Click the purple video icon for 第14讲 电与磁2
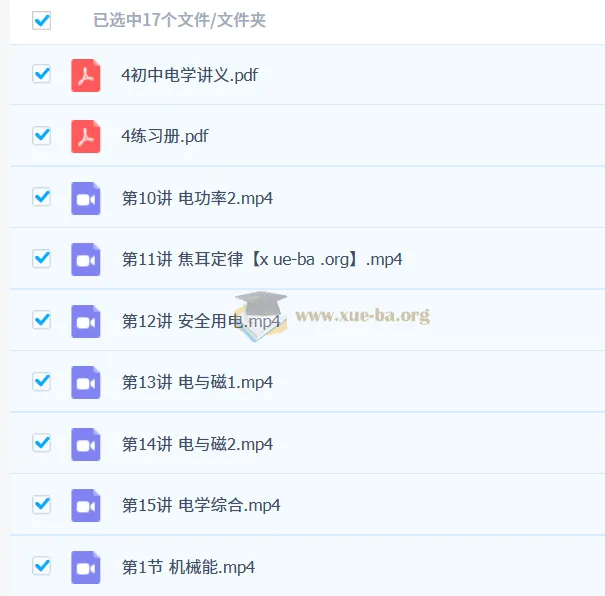This screenshot has width=605, height=596. (86, 444)
